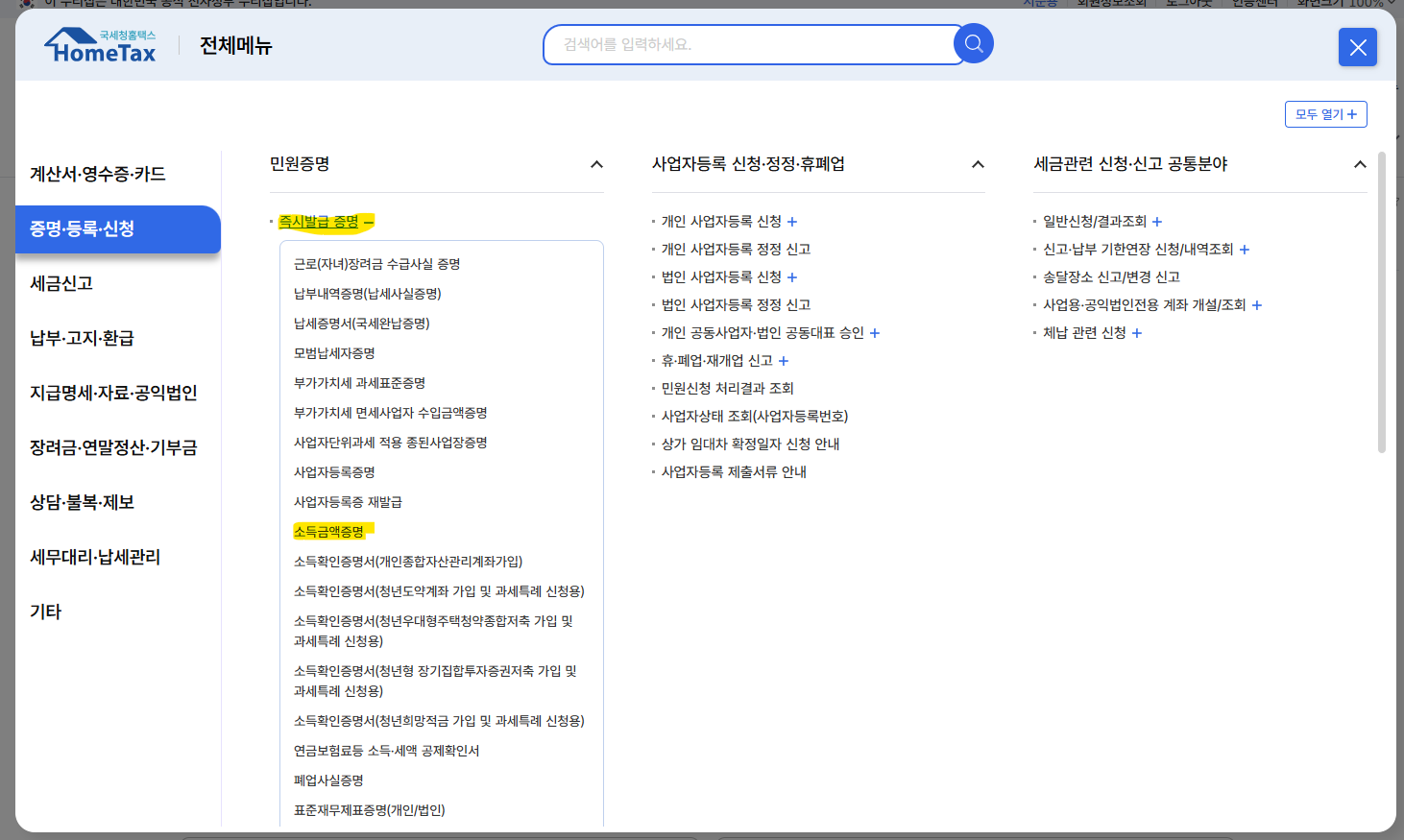
Task: Open 사업자등록증명
Action: pos(334,472)
